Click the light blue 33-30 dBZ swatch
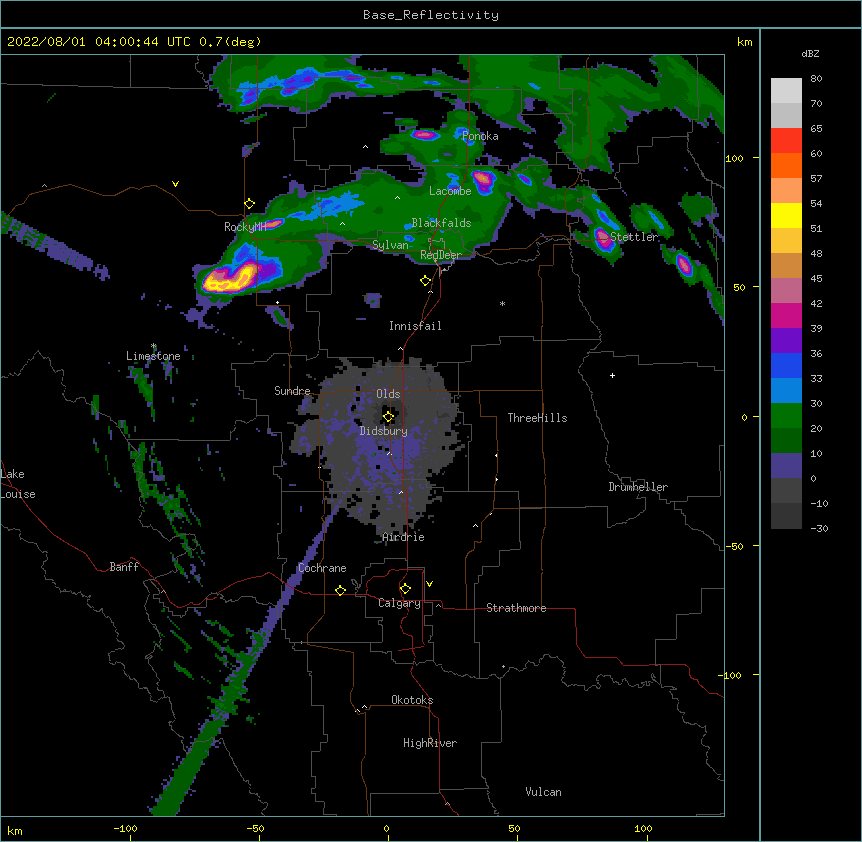Viewport: 862px width, 842px height. [786, 391]
